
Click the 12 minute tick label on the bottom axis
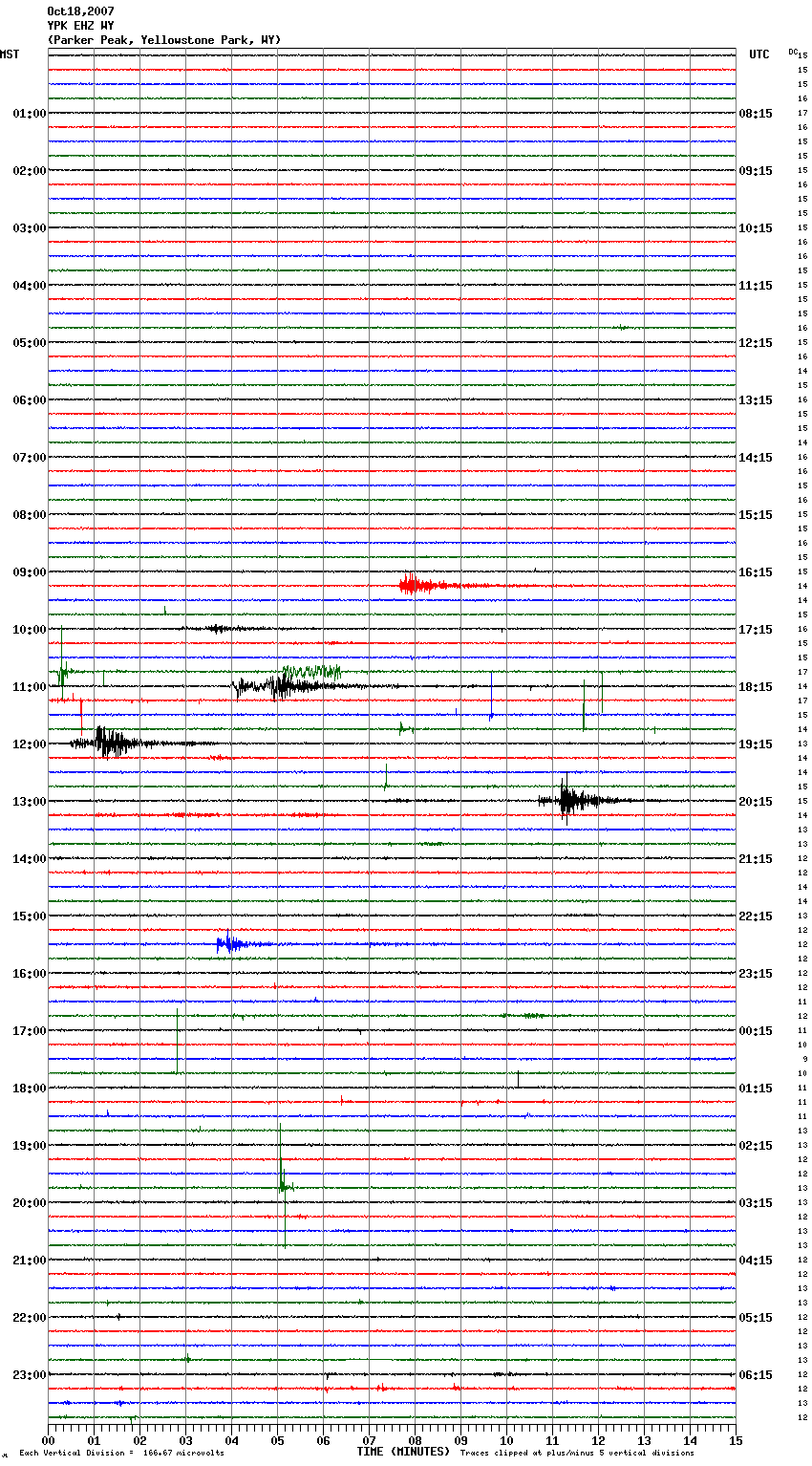598,1440
